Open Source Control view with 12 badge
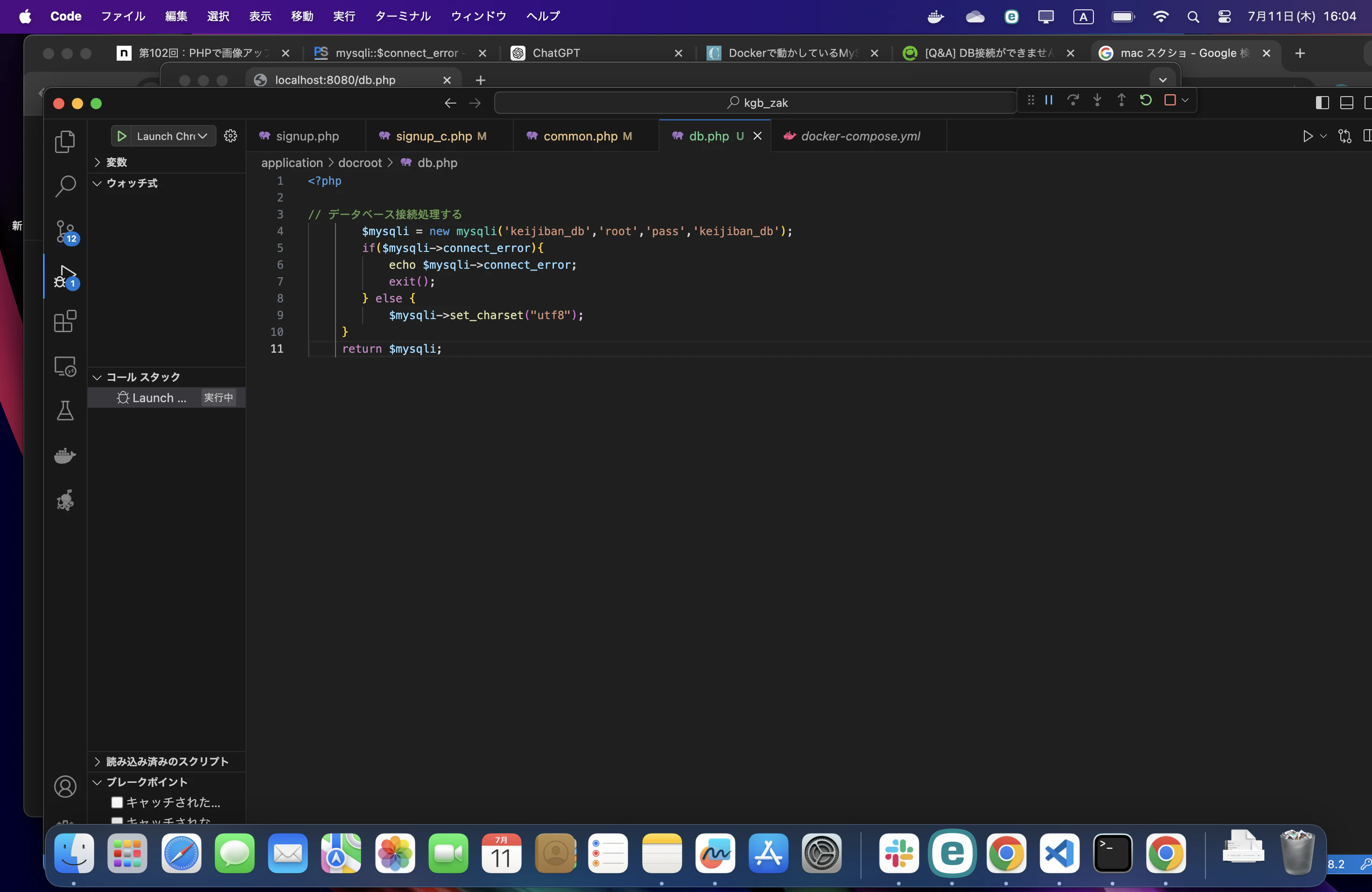 [x=64, y=232]
